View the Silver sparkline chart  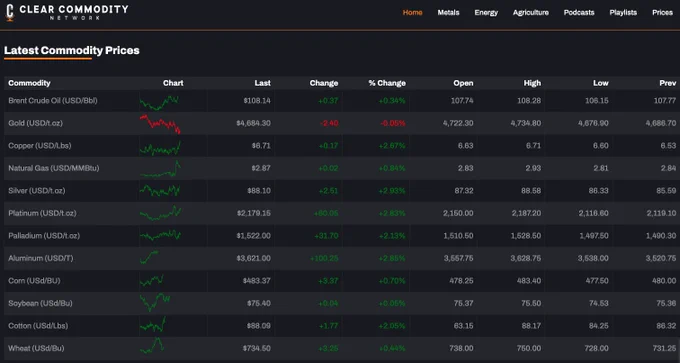point(160,190)
